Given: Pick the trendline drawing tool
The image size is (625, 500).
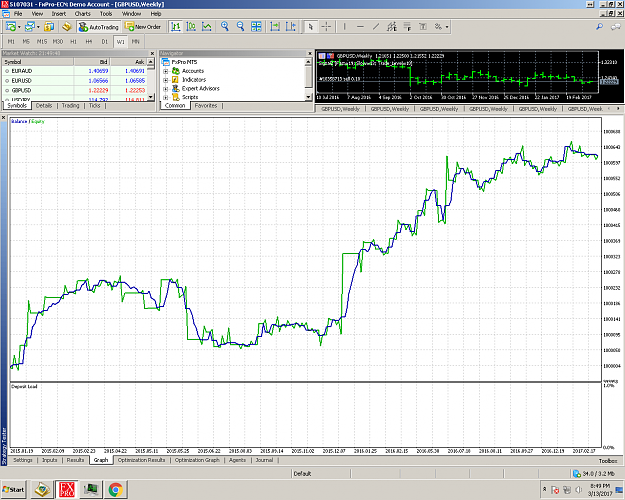Looking at the screenshot, I should point(376,27).
